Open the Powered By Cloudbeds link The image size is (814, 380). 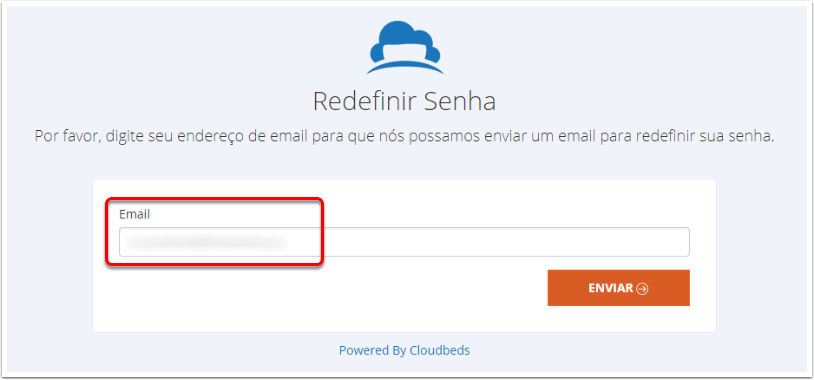click(x=404, y=350)
